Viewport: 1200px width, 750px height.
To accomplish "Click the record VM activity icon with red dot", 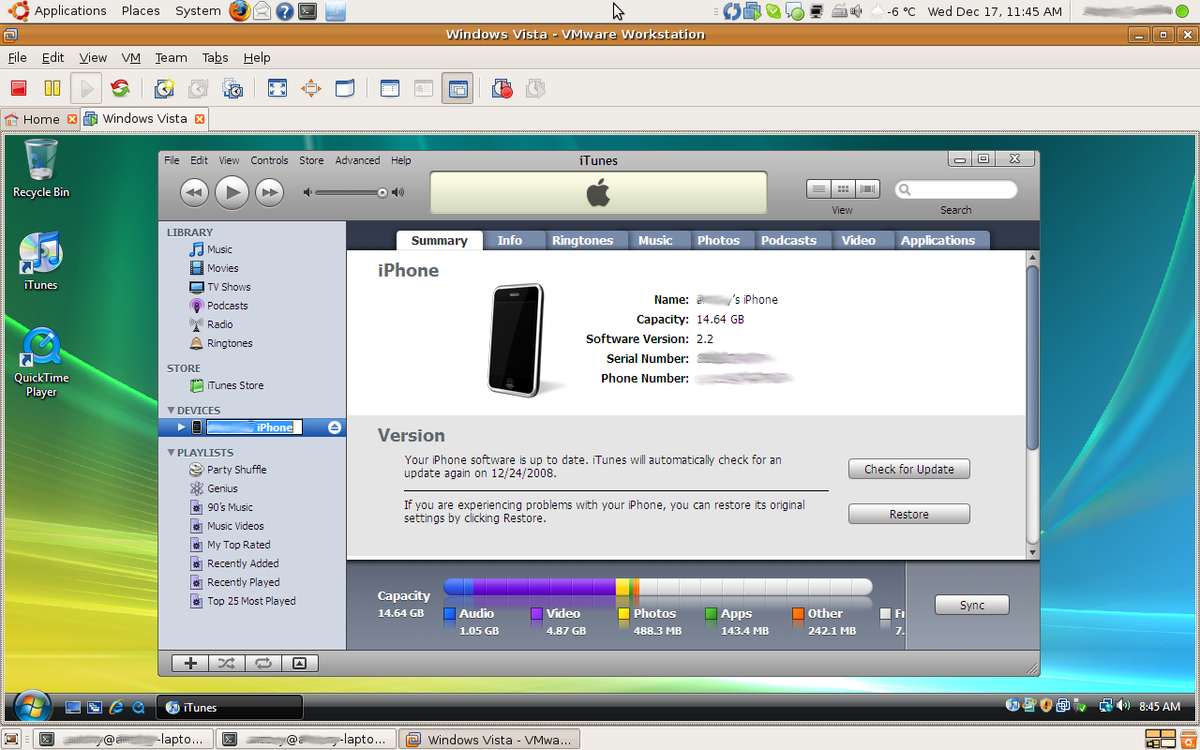I will pos(502,89).
